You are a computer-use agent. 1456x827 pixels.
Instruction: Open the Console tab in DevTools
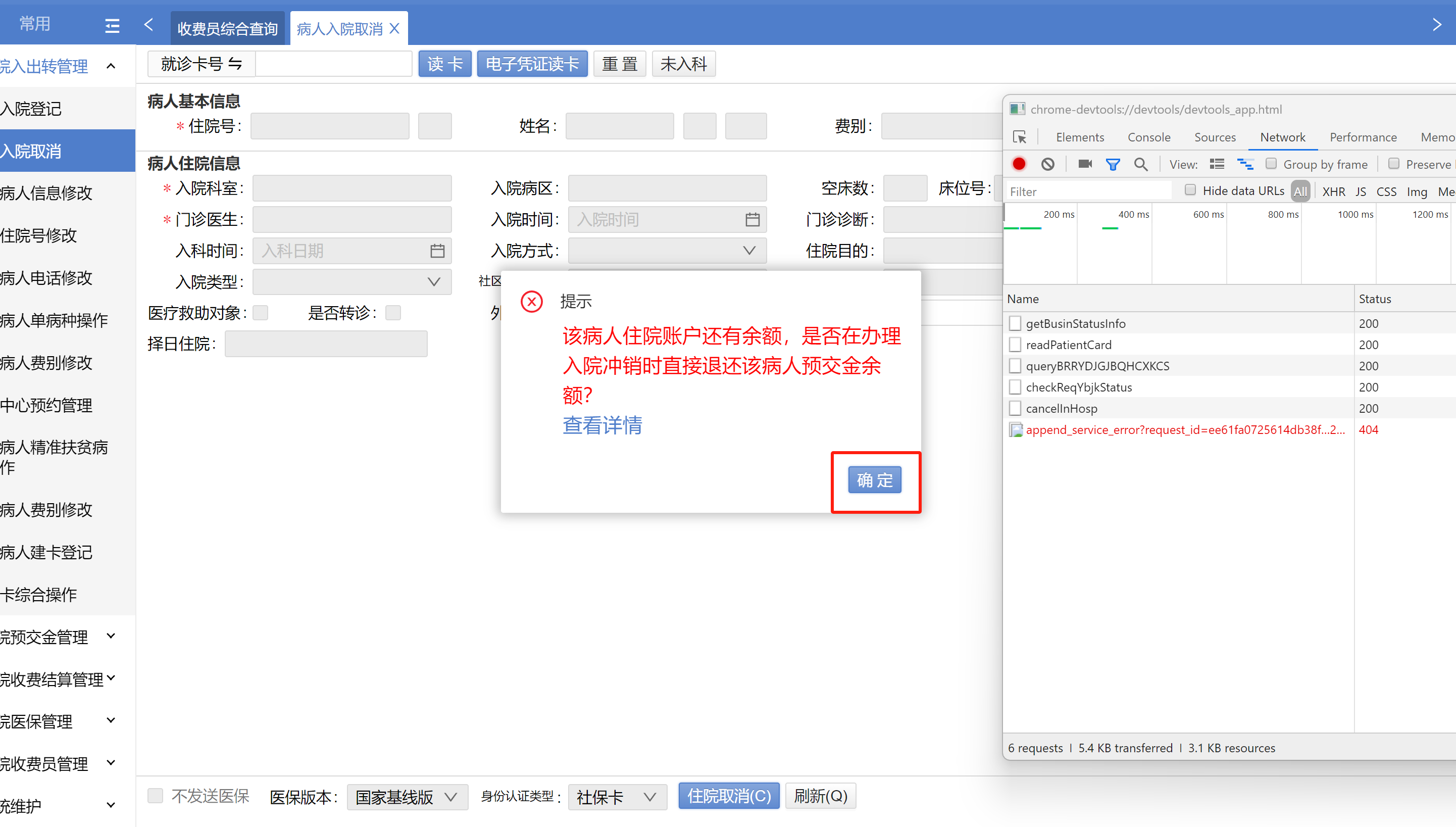point(1148,137)
